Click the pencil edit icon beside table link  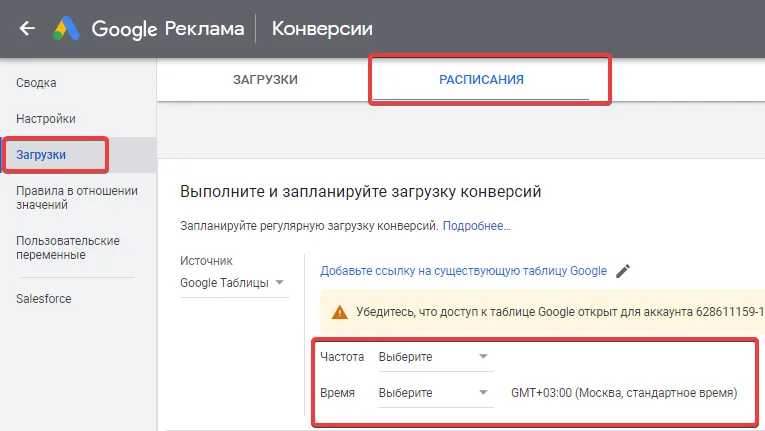pyautogui.click(x=623, y=271)
